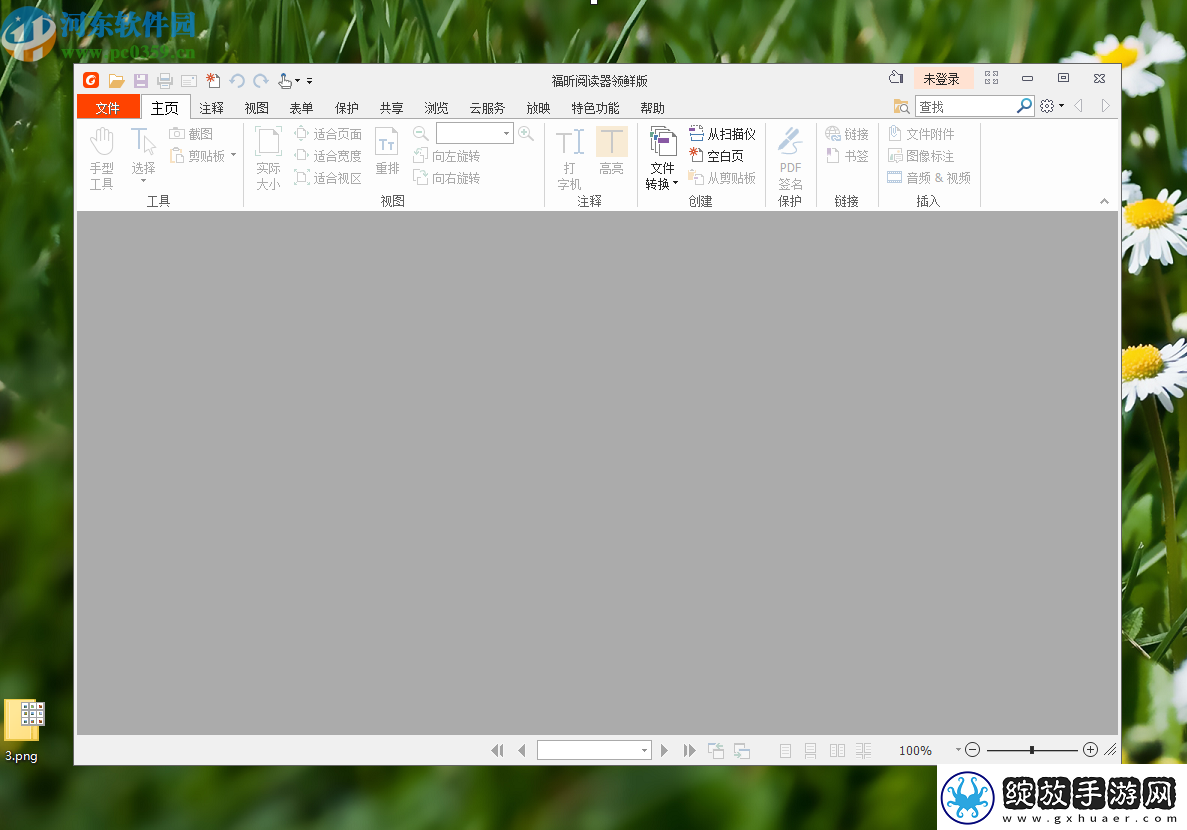This screenshot has height=830, width=1187.
Task: Click the Foxit logo icon in title bar
Action: pos(91,80)
